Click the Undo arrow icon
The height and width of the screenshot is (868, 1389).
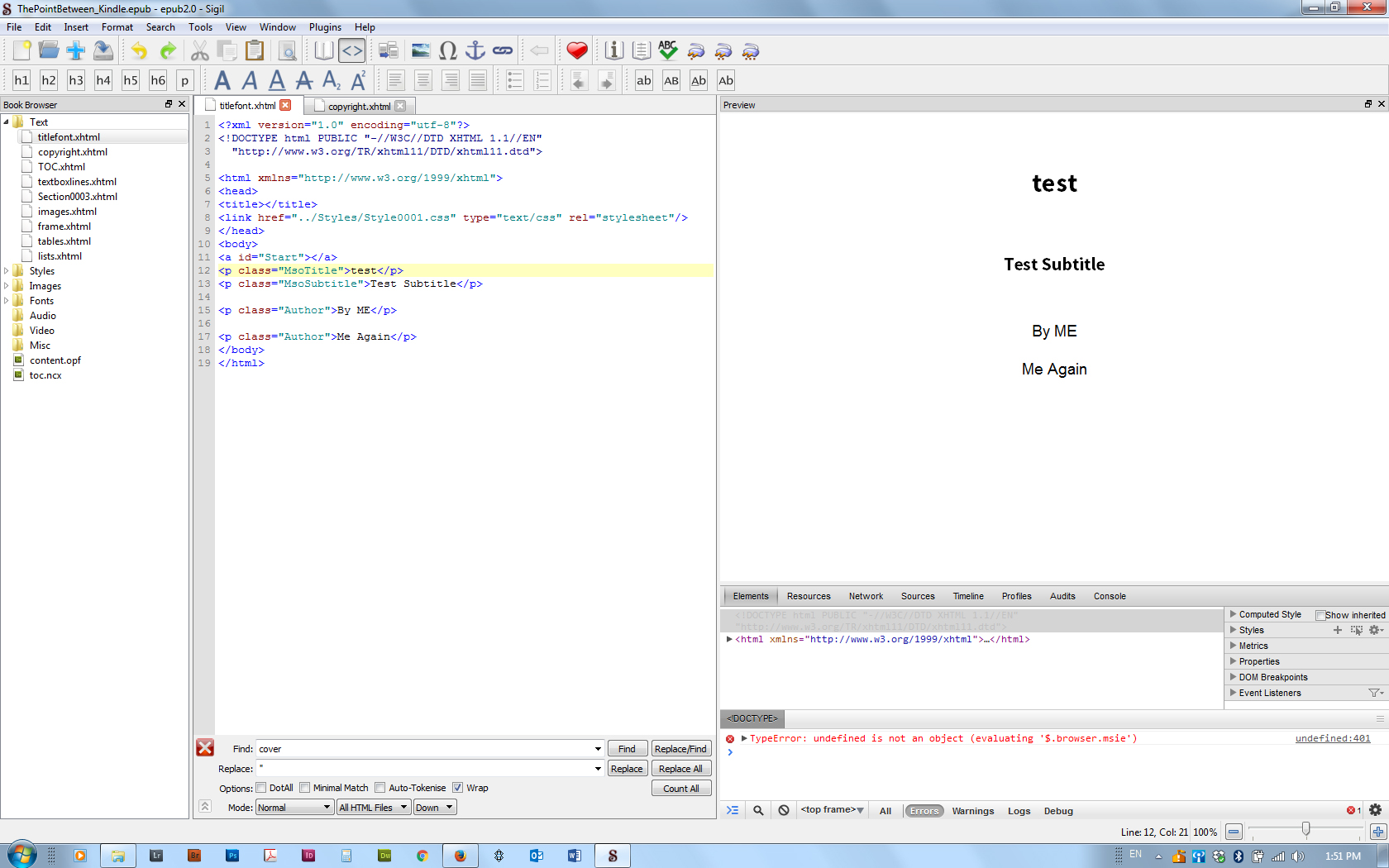coord(139,51)
